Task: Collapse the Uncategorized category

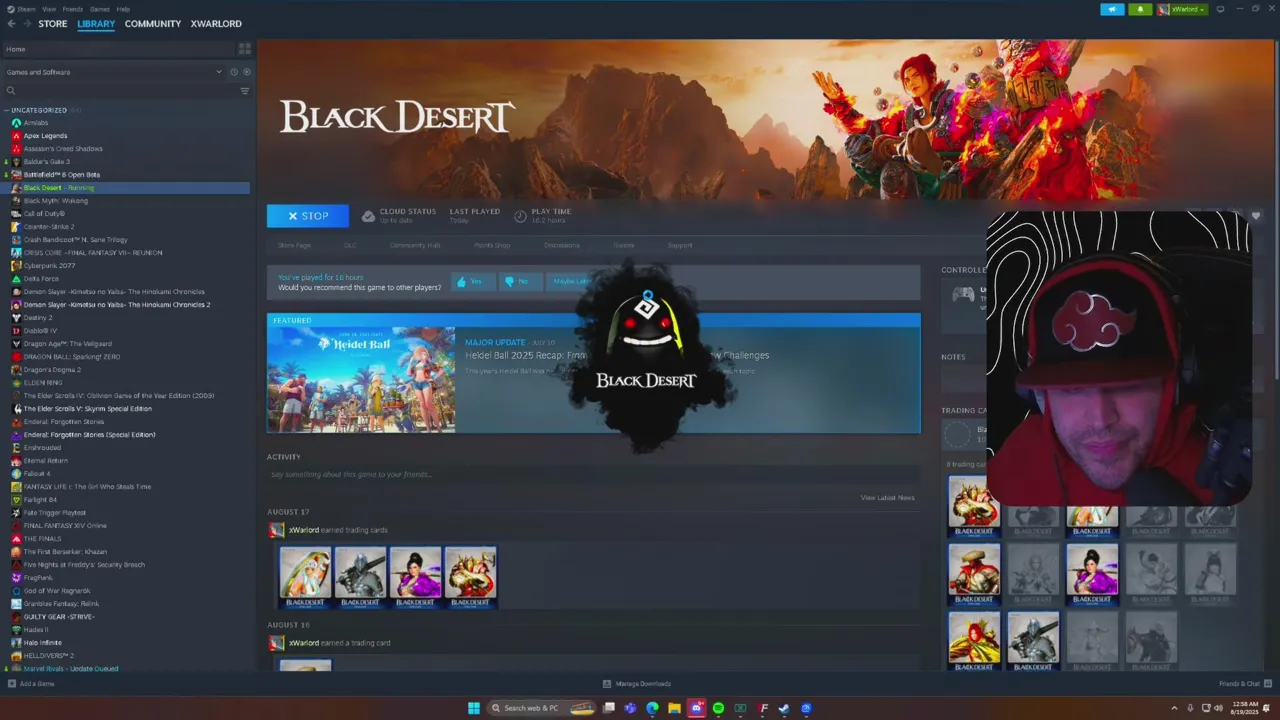Action: click(6, 110)
